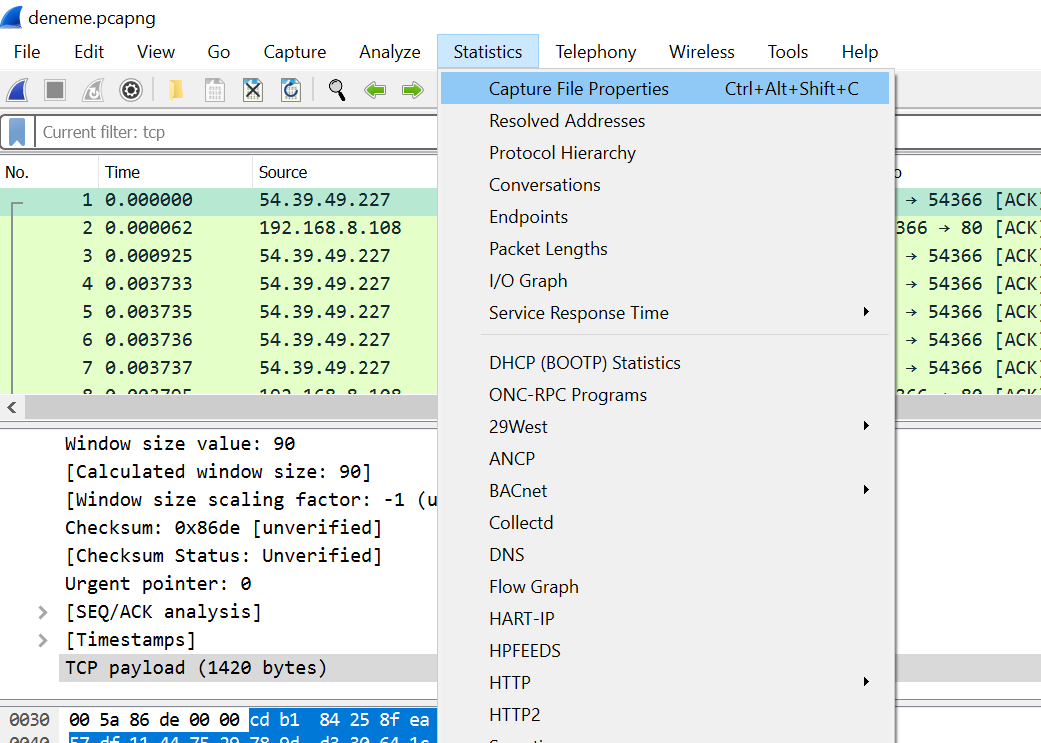Expand Service Response Time submenu
This screenshot has width=1041, height=743.
click(665, 313)
